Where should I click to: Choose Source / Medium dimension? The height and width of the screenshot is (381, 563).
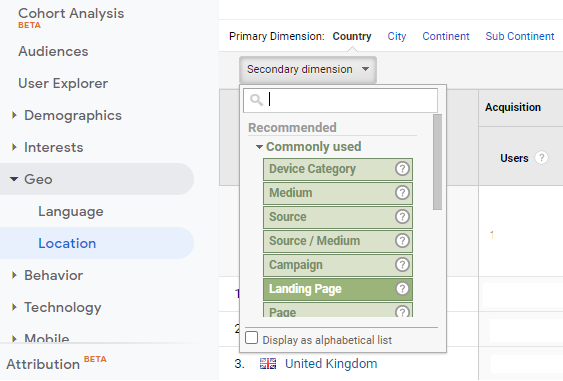pos(338,241)
